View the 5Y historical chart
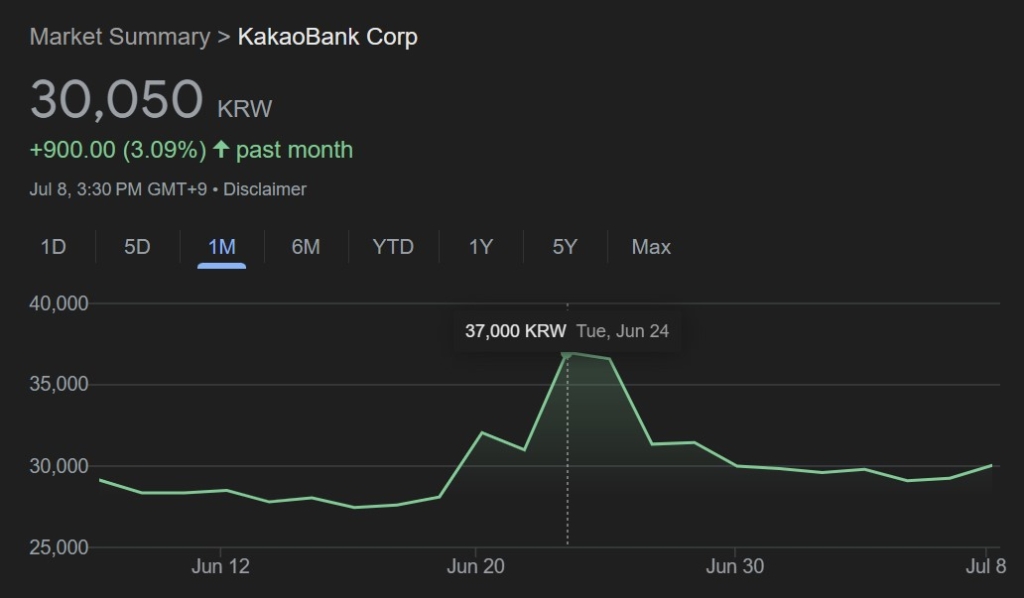 [x=563, y=246]
